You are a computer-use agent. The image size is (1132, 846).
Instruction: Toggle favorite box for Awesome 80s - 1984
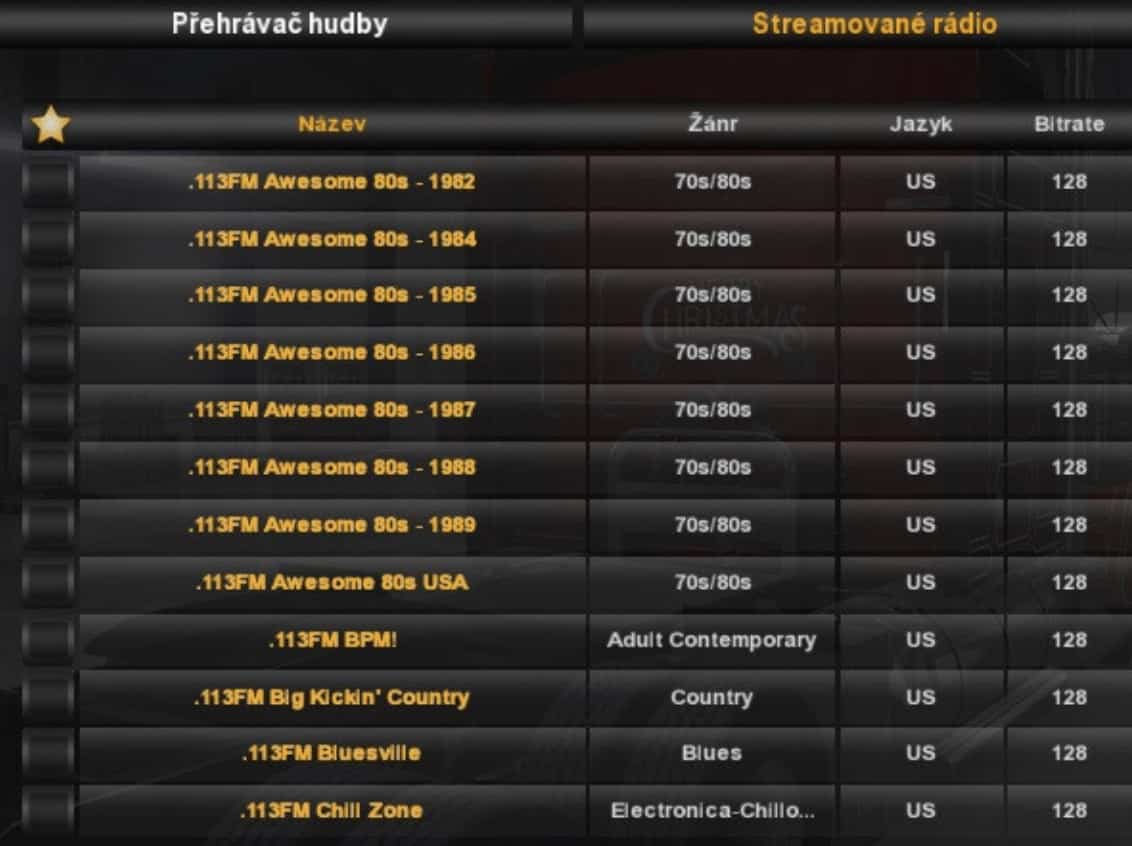coord(48,240)
